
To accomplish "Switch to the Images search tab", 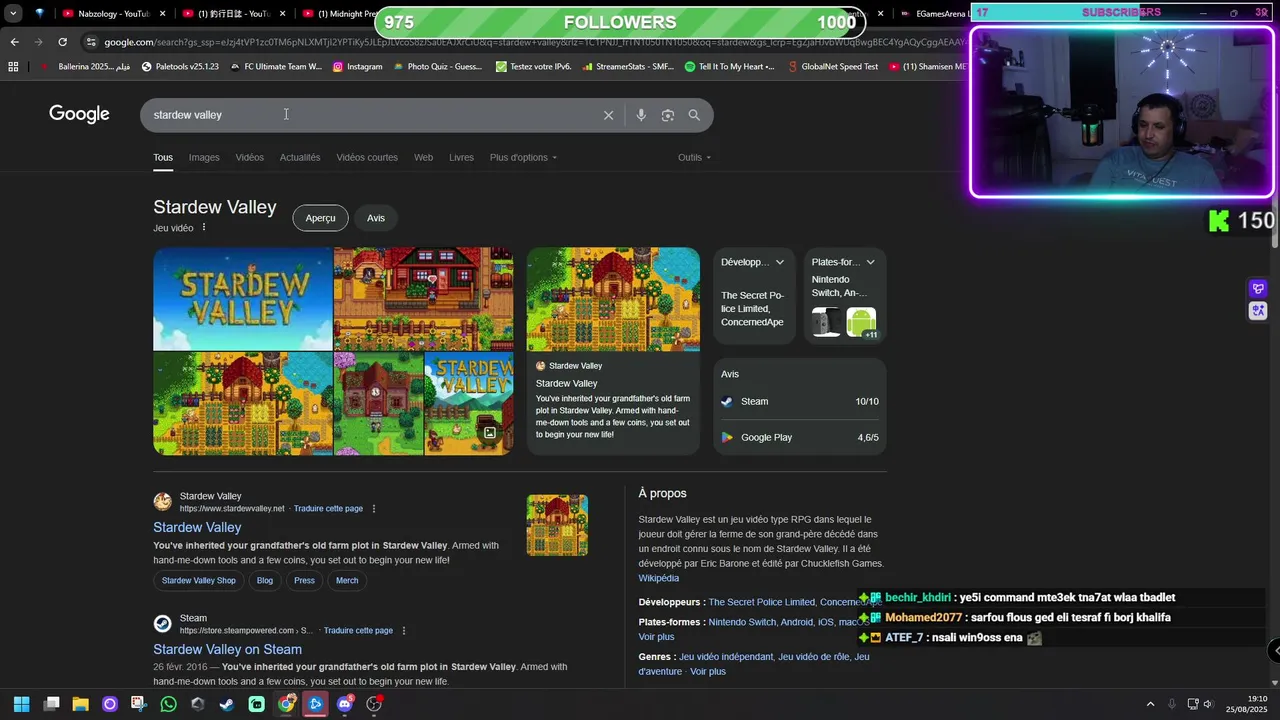I will [204, 157].
